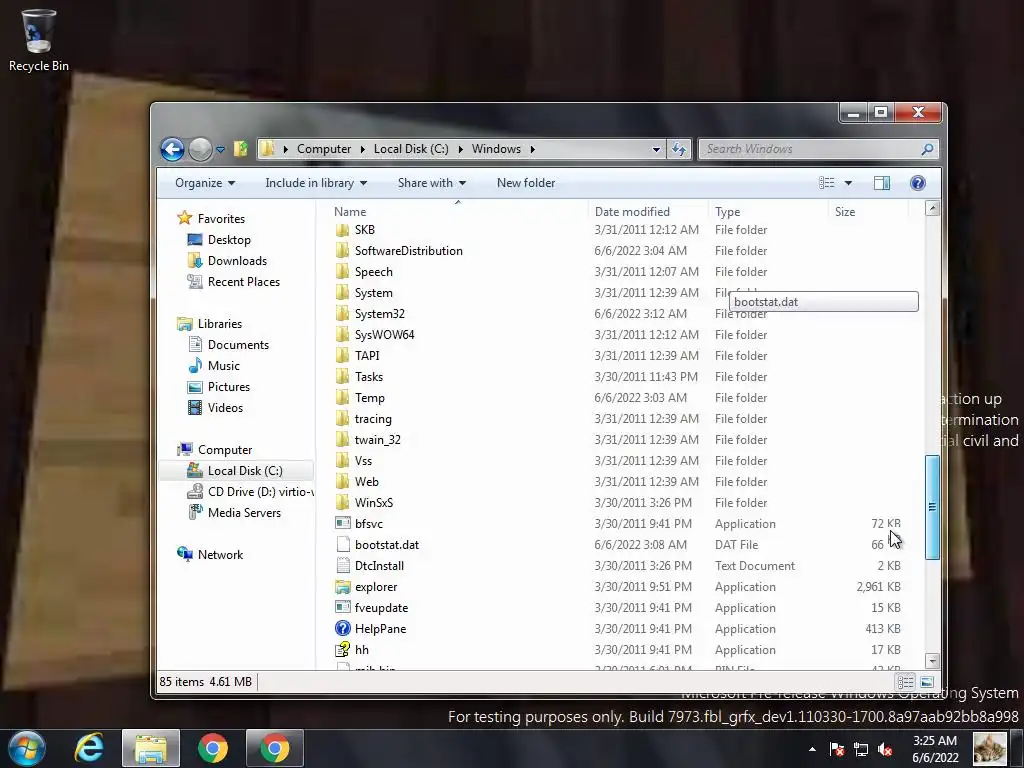Open the Organize menu
This screenshot has width=1024, height=768.
(x=205, y=183)
